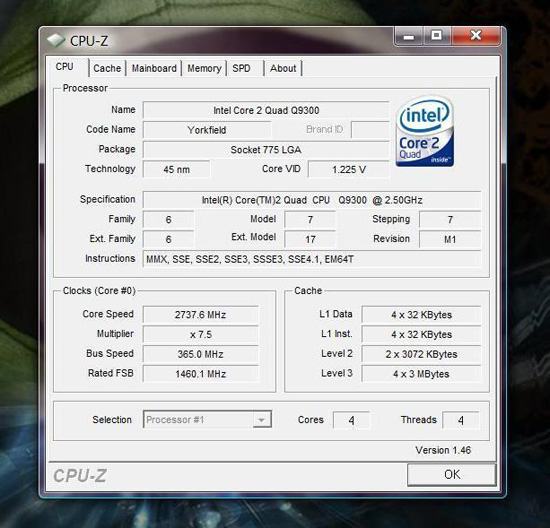Open the Mainboard tab
This screenshot has width=550, height=528.
point(154,68)
